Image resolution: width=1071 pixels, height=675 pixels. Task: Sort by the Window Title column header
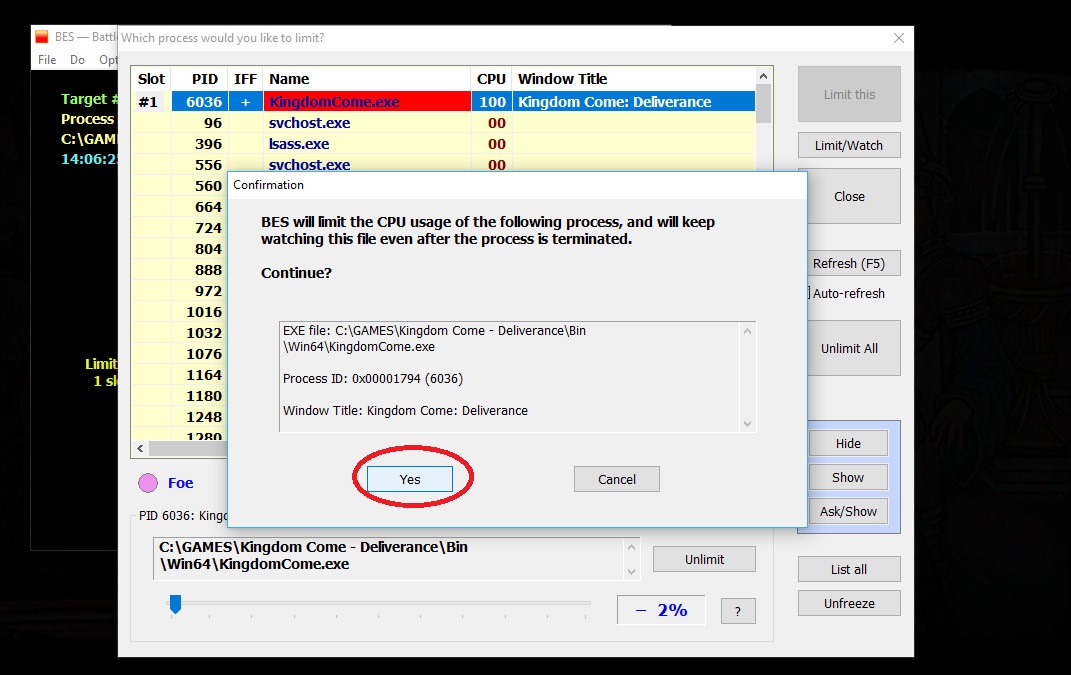point(634,79)
